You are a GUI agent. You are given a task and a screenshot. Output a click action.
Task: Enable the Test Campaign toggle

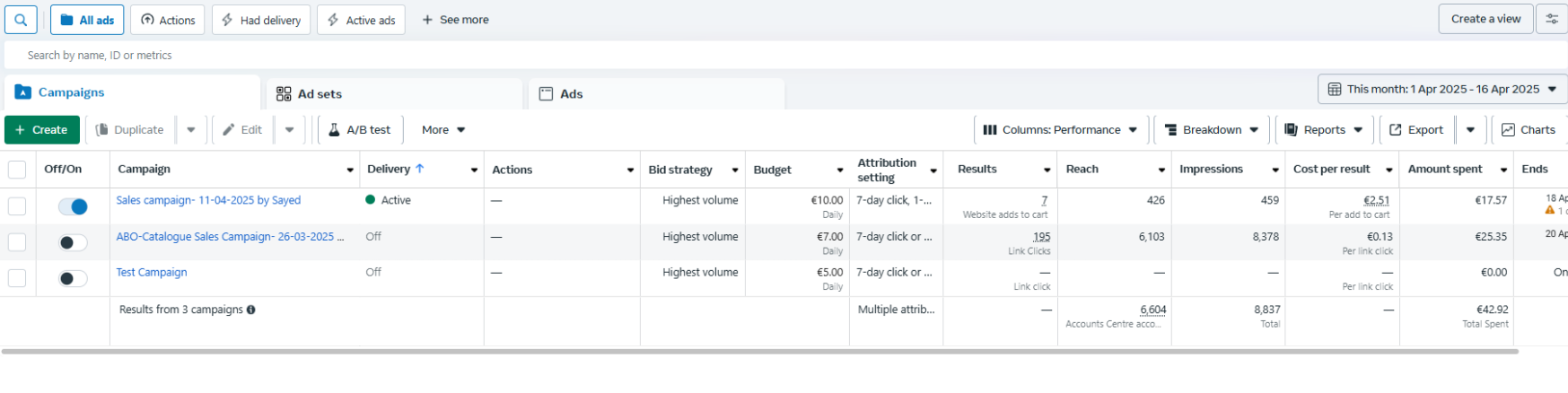click(x=73, y=278)
